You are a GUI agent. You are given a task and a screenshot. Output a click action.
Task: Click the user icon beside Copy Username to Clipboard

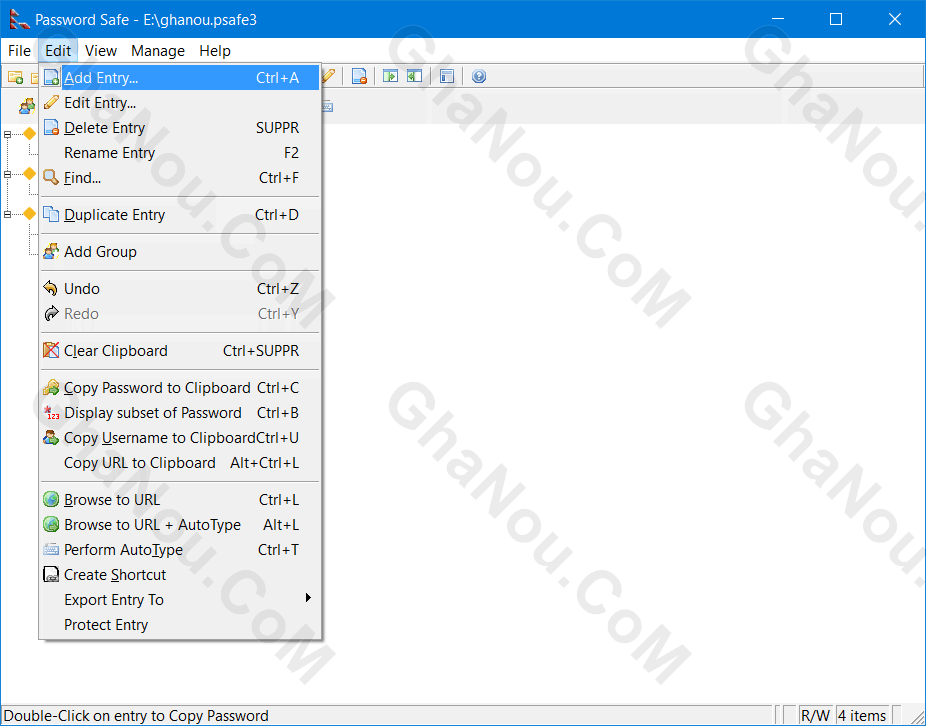51,438
